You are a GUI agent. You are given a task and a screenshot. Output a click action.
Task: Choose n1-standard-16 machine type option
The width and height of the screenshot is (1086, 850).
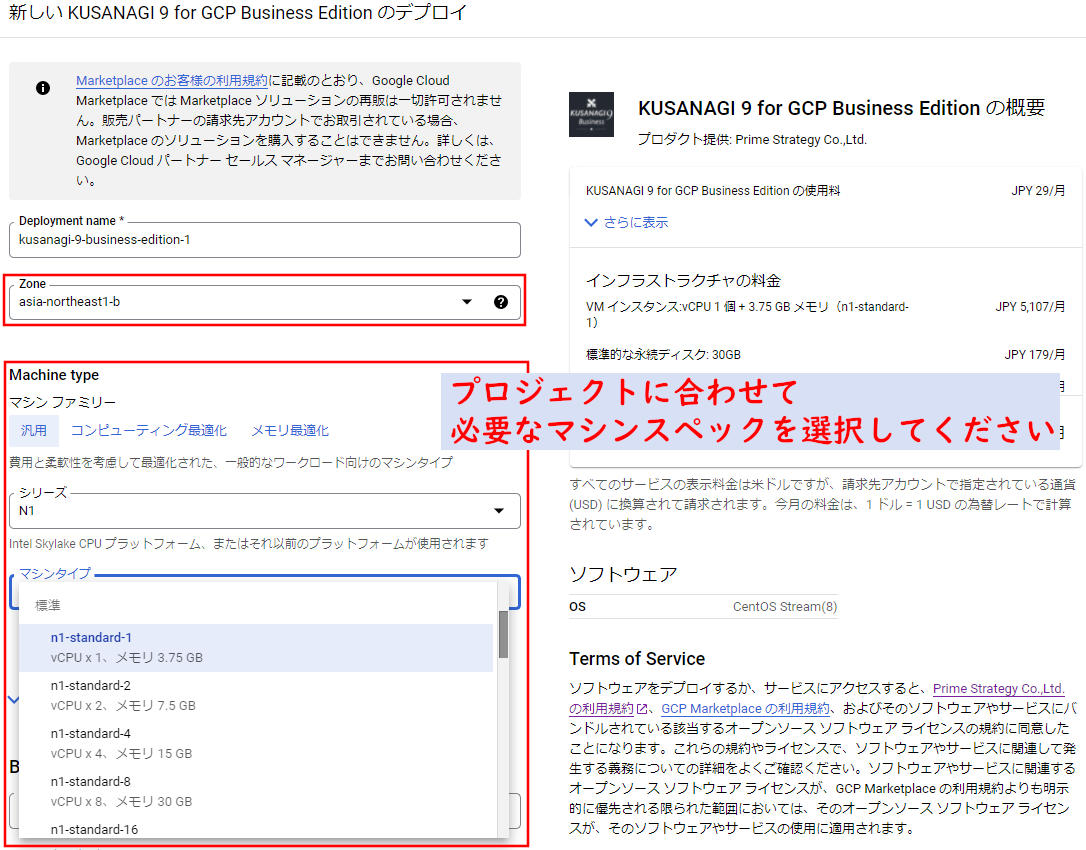[256, 829]
